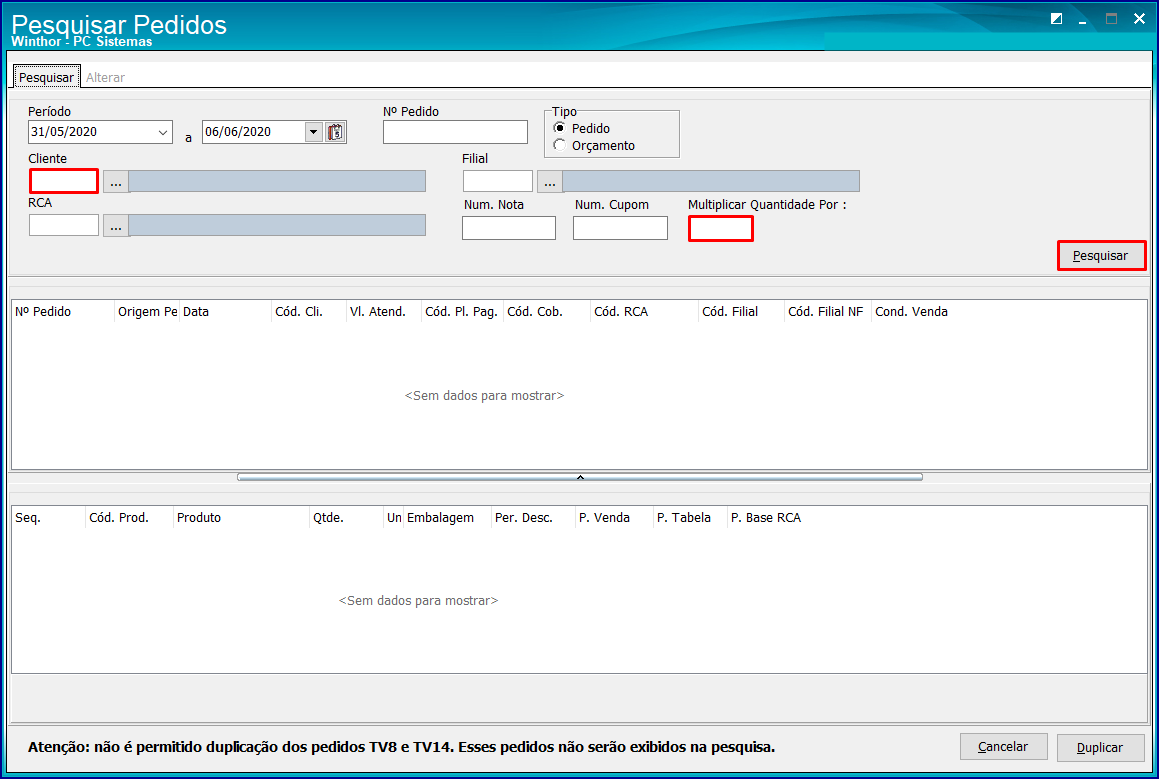The width and height of the screenshot is (1159, 779).
Task: Sort by P. Base RCA column header
Action: [767, 518]
